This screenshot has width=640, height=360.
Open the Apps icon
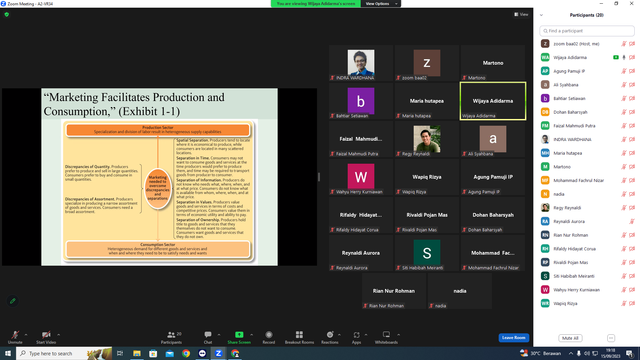tap(356, 335)
